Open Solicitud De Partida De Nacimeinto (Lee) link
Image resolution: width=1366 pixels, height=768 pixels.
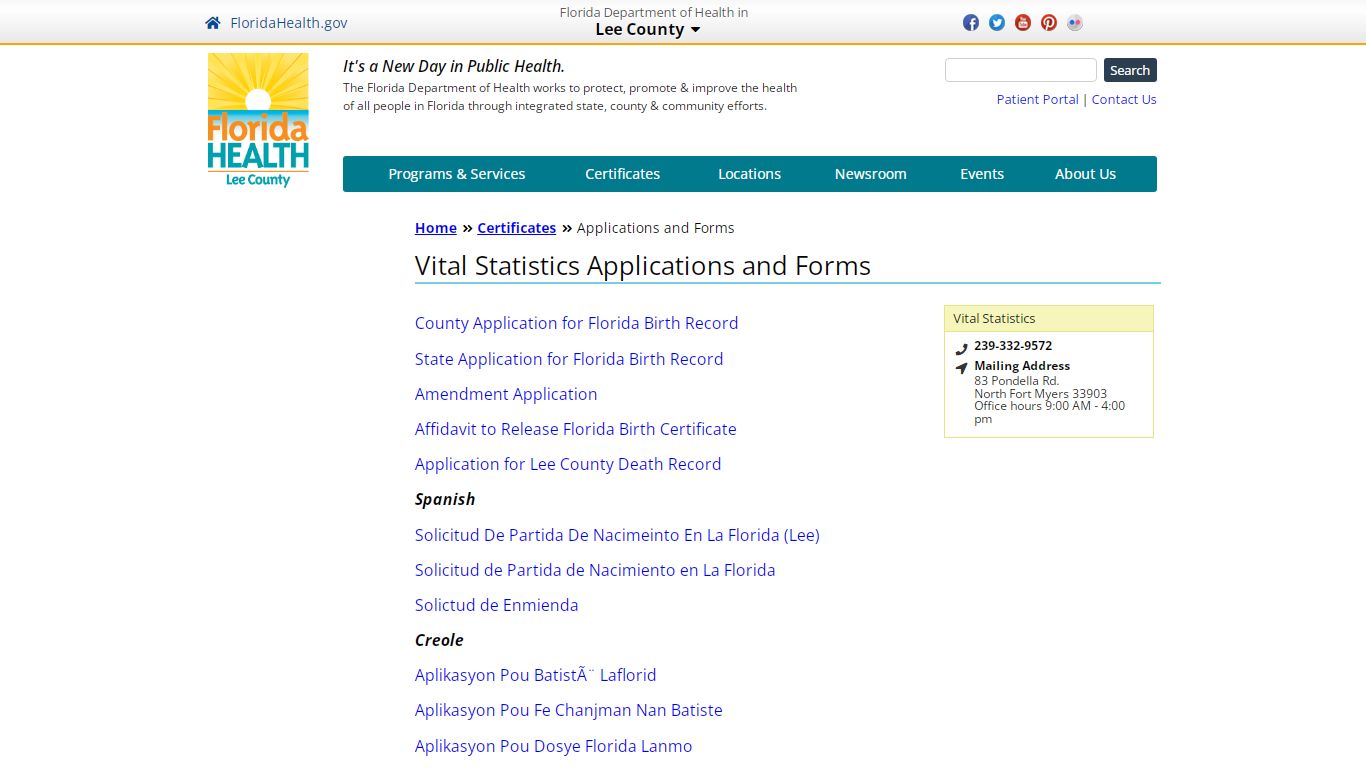(617, 535)
